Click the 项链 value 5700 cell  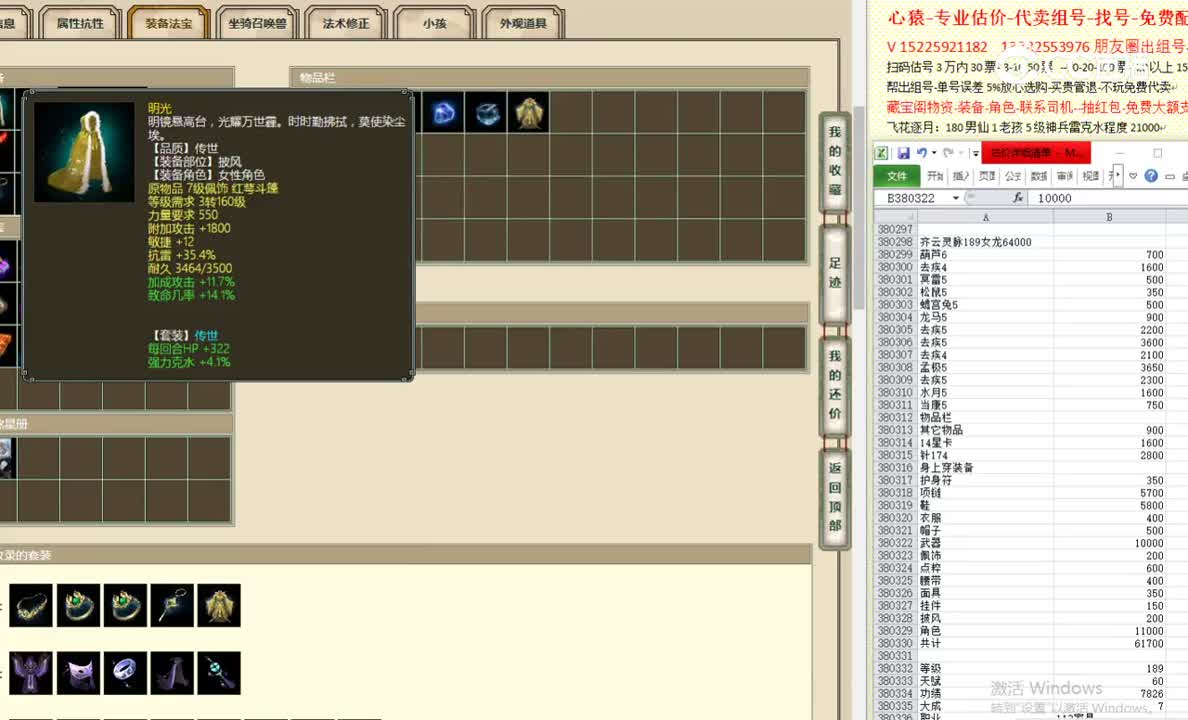coord(1109,493)
